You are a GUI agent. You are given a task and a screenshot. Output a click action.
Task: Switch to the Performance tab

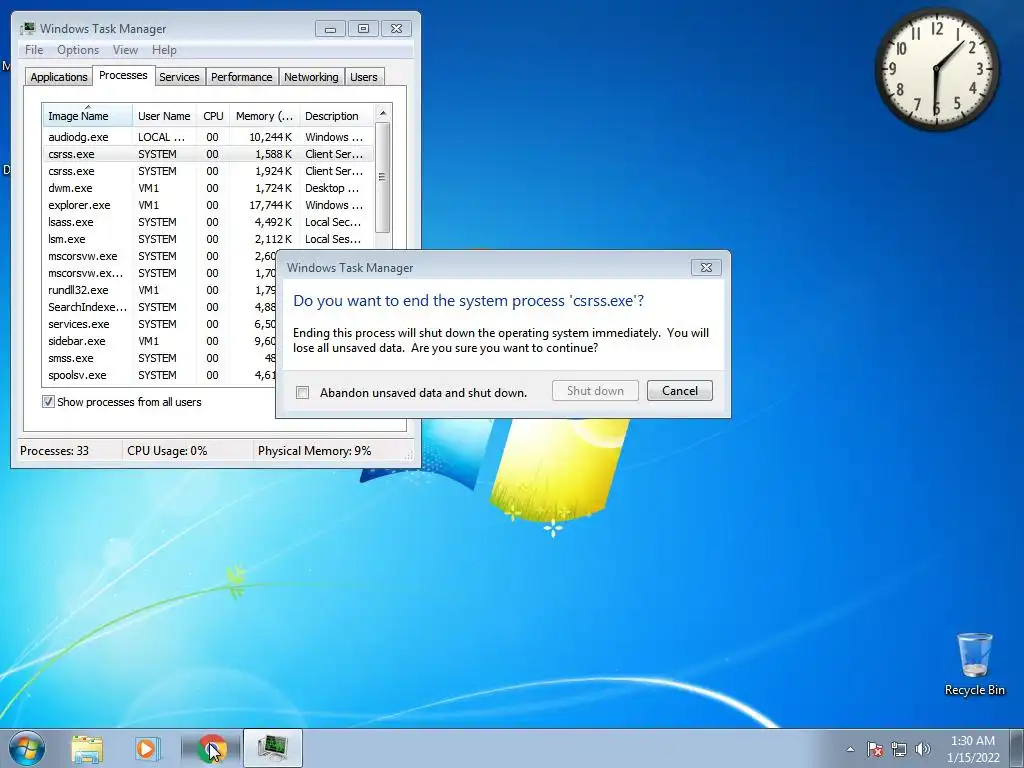click(x=242, y=77)
